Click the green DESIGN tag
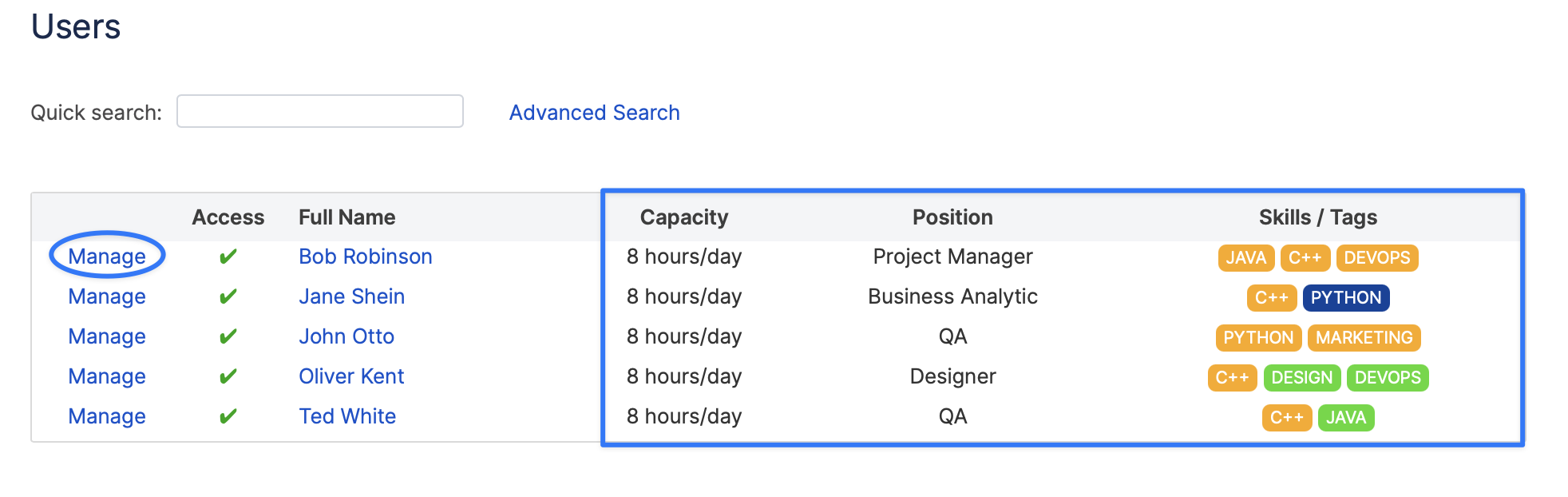The height and width of the screenshot is (497, 1568). pyautogui.click(x=1301, y=378)
